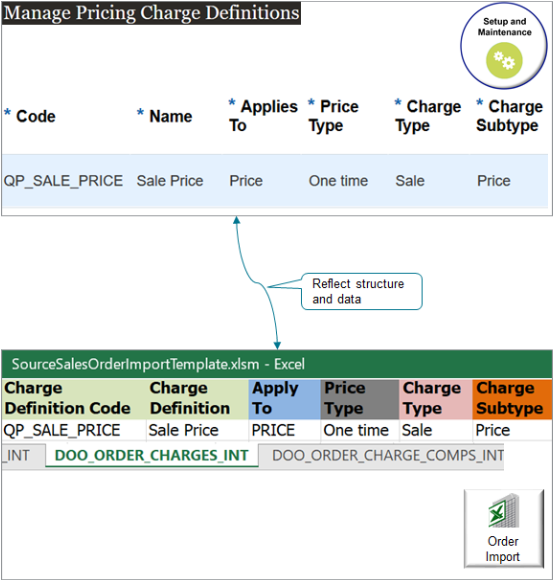554x581 pixels.
Task: Select the Sale Price name cell in the top table
Action: click(x=170, y=181)
